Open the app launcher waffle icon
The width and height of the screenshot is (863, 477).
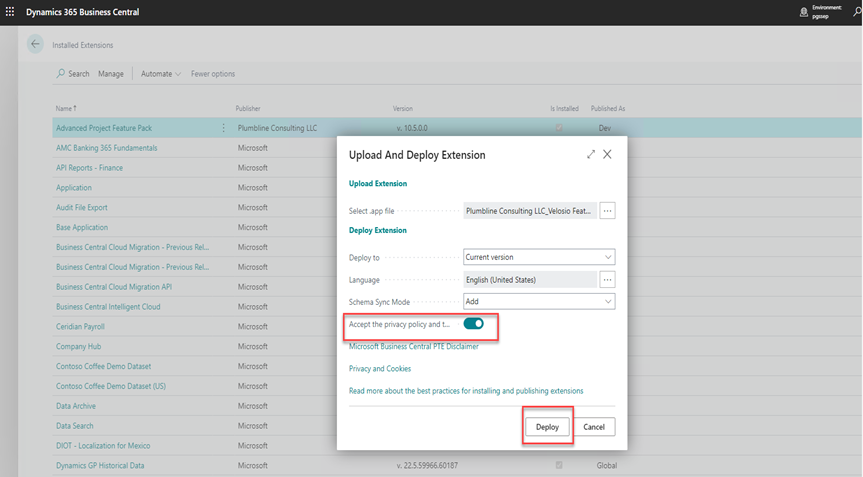(x=10, y=12)
